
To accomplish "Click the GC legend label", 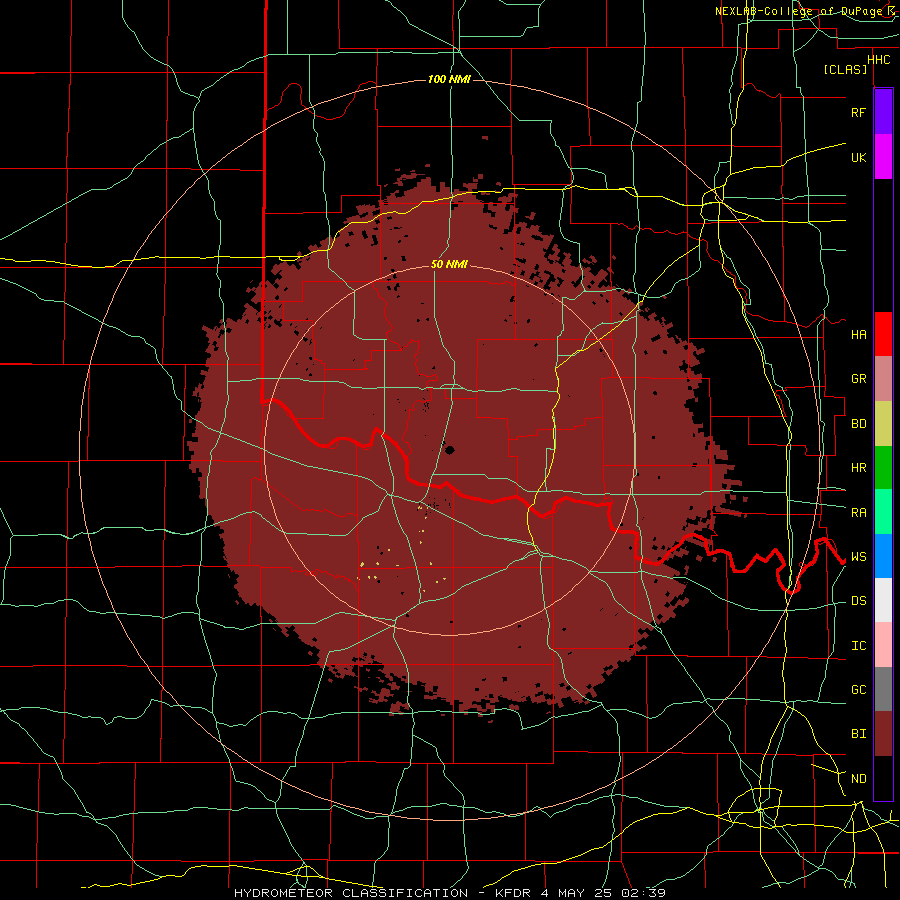I will 858,690.
